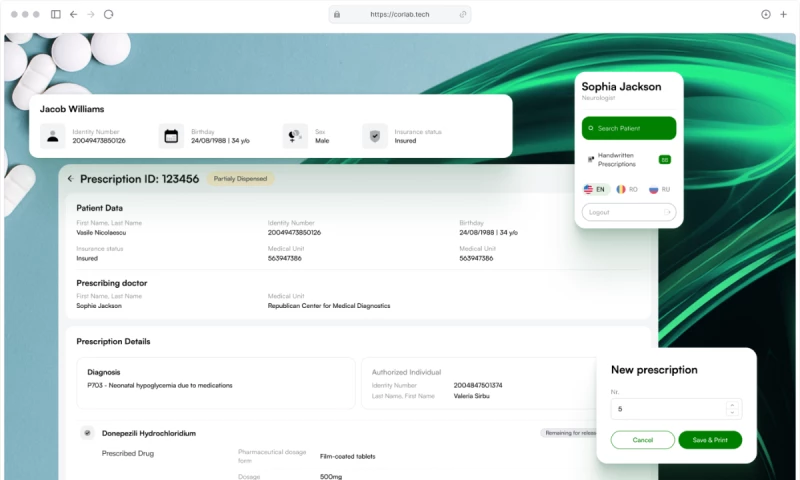This screenshot has height=480, width=800.
Task: Click the Donepezili Hydrochloridium pill icon
Action: [88, 433]
